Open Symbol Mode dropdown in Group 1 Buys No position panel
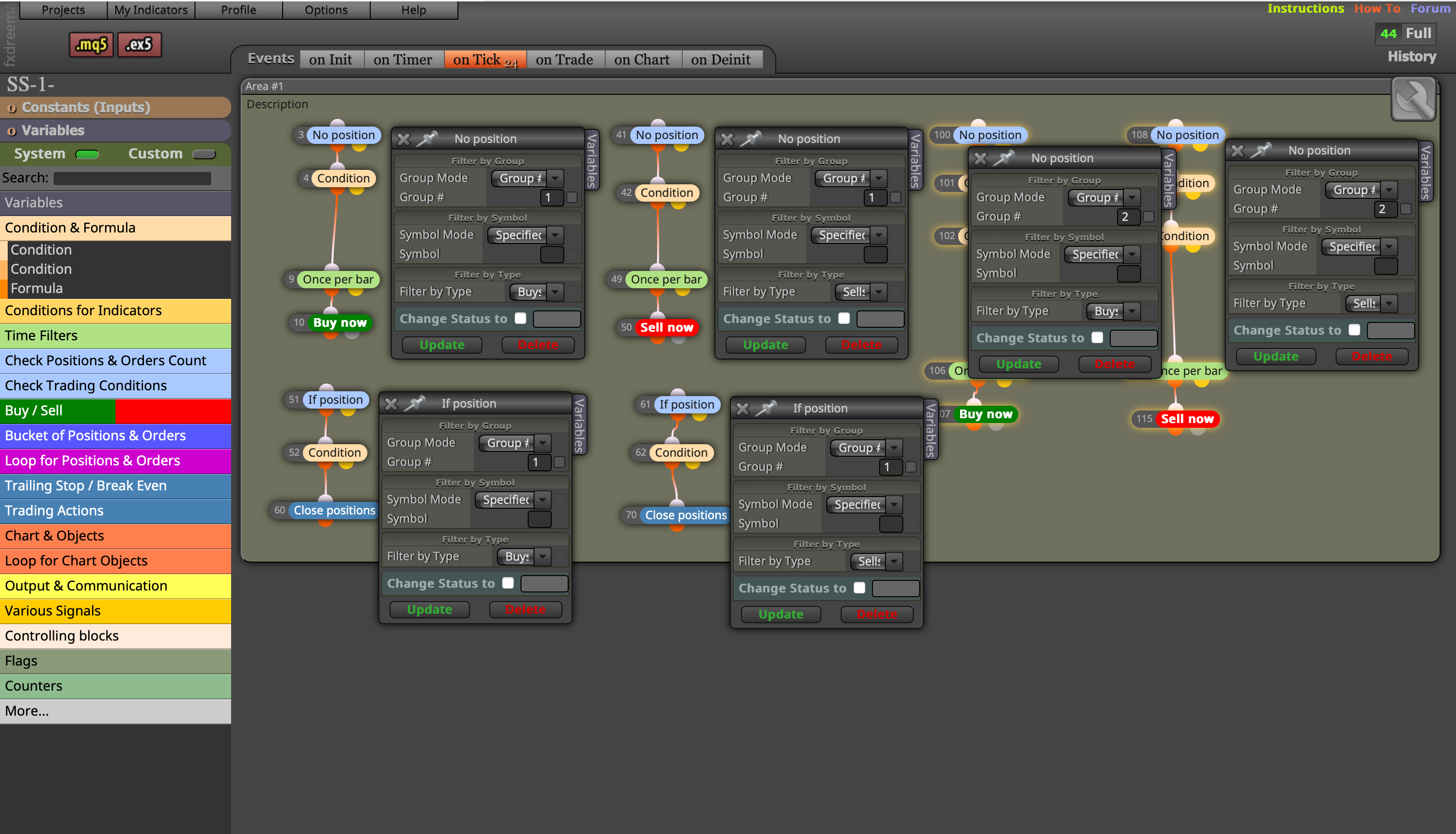1456x834 pixels. pyautogui.click(x=526, y=235)
